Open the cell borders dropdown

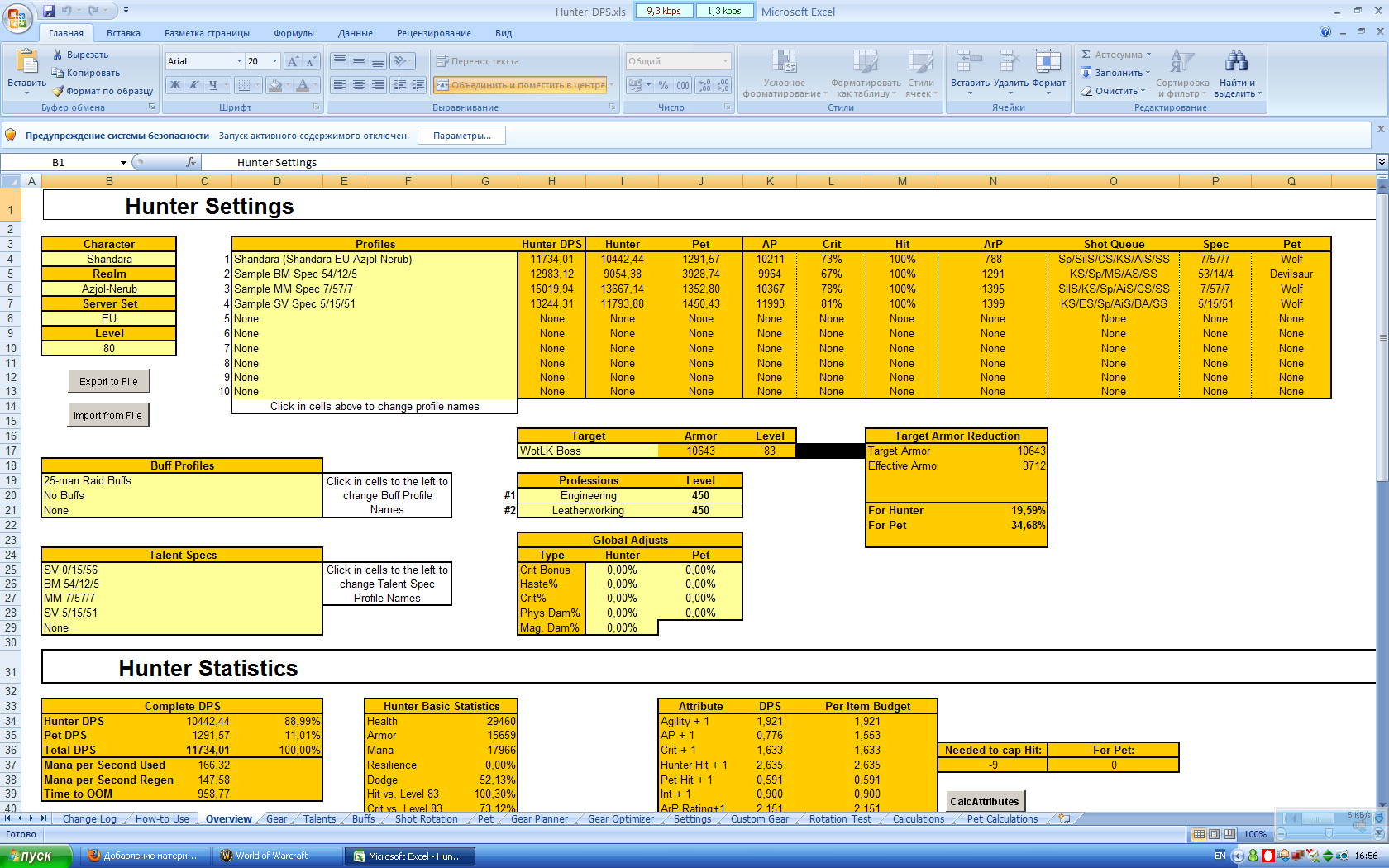click(x=257, y=85)
